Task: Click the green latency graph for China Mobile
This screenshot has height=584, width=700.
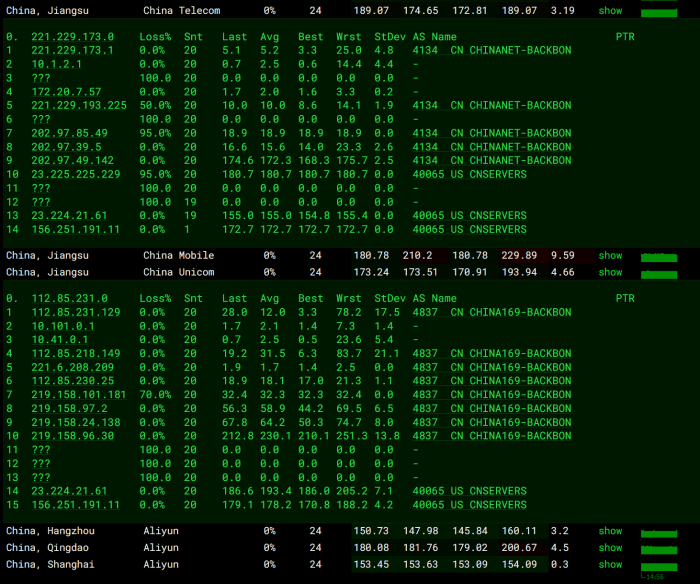Action: pos(659,258)
